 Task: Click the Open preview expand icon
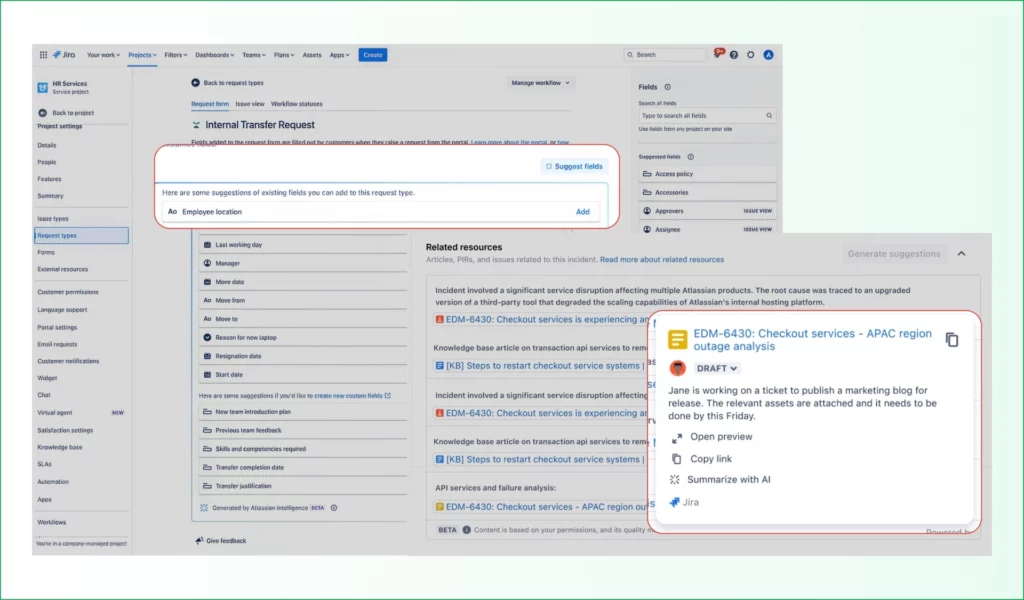coord(677,437)
